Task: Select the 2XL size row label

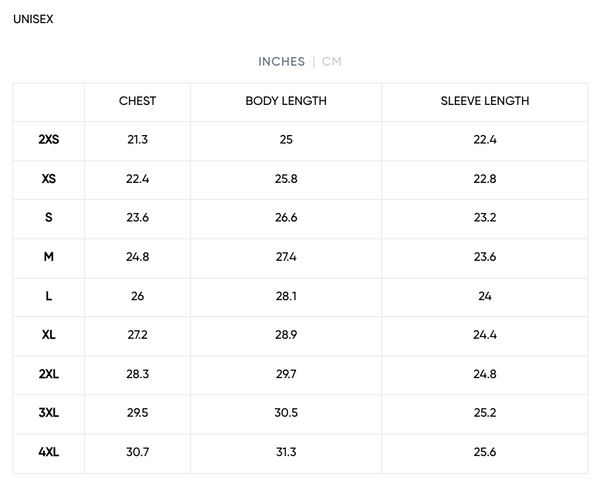Action: (x=48, y=374)
